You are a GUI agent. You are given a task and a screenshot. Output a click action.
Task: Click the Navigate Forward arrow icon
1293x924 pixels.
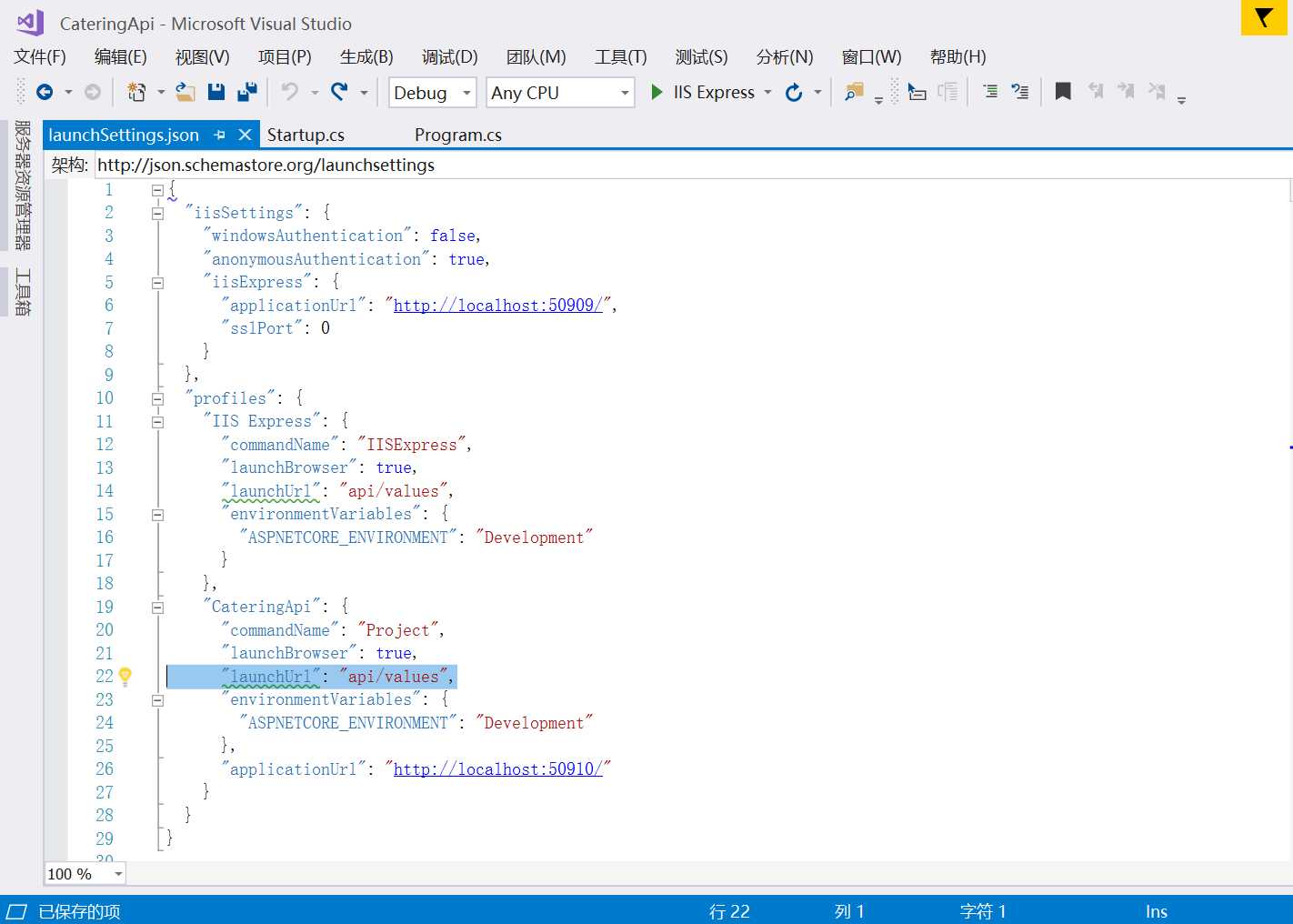tap(93, 92)
